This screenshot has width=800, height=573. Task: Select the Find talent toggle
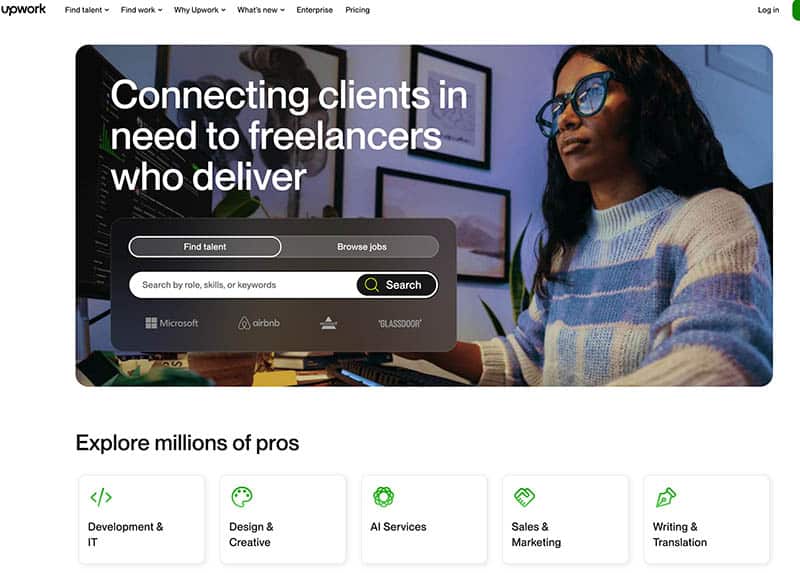205,246
